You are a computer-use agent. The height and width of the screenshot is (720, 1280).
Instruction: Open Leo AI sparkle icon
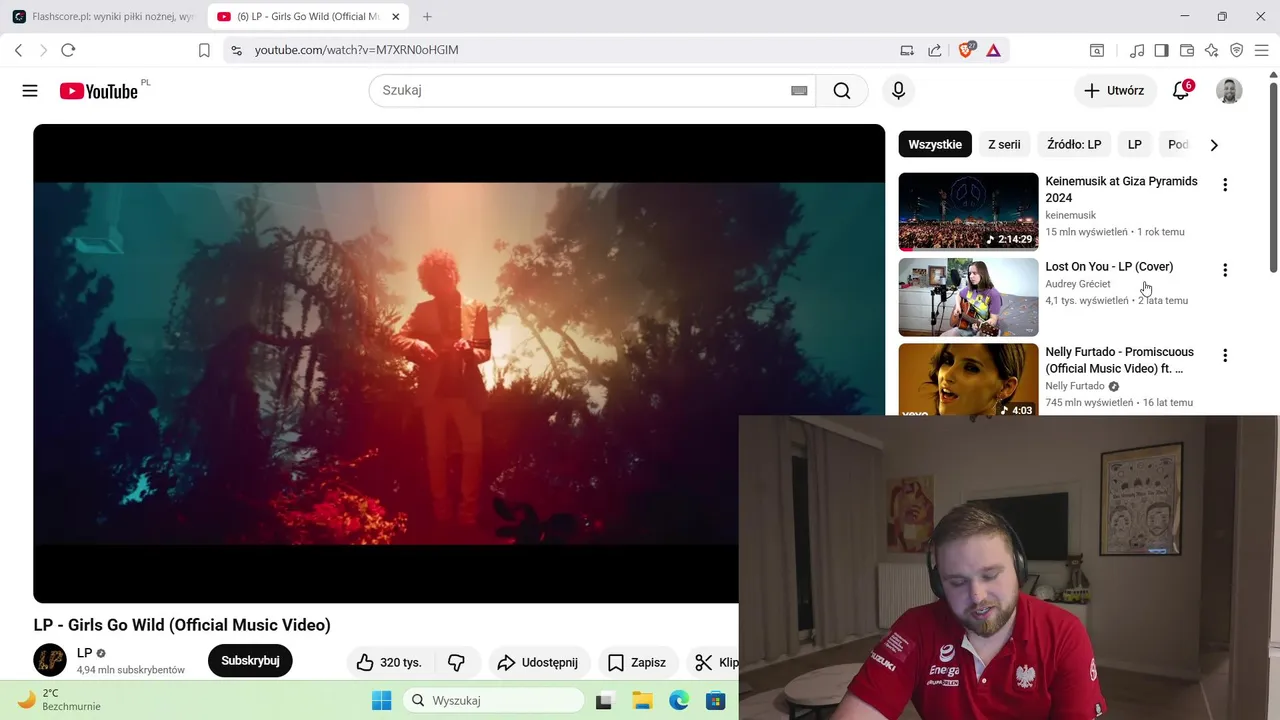pyautogui.click(x=1212, y=50)
